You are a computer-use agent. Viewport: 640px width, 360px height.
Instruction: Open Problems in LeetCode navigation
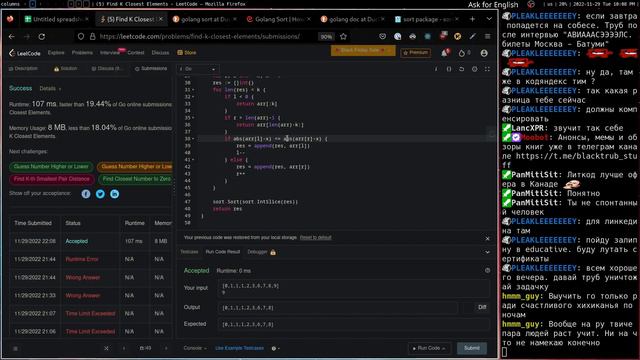point(82,53)
